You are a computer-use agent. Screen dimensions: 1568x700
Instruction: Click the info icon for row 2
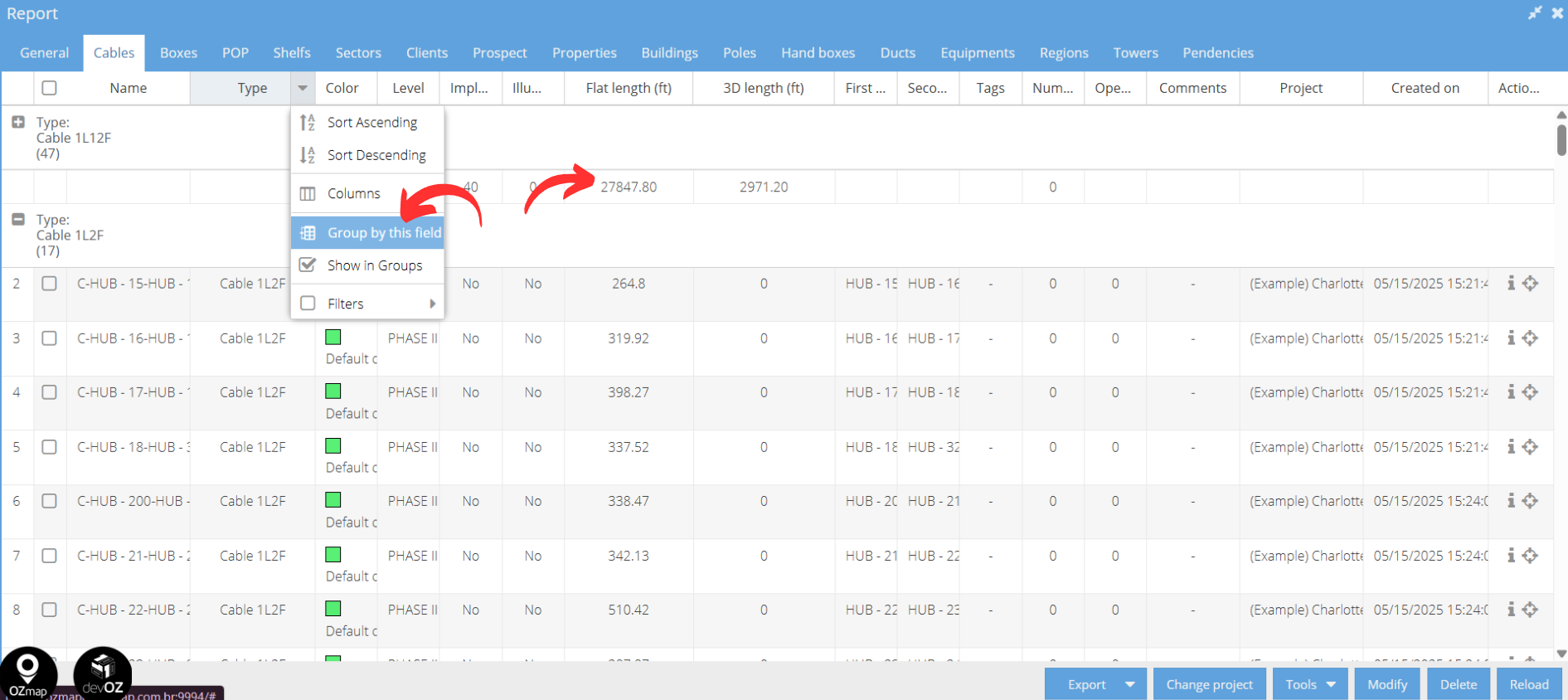tap(1511, 284)
